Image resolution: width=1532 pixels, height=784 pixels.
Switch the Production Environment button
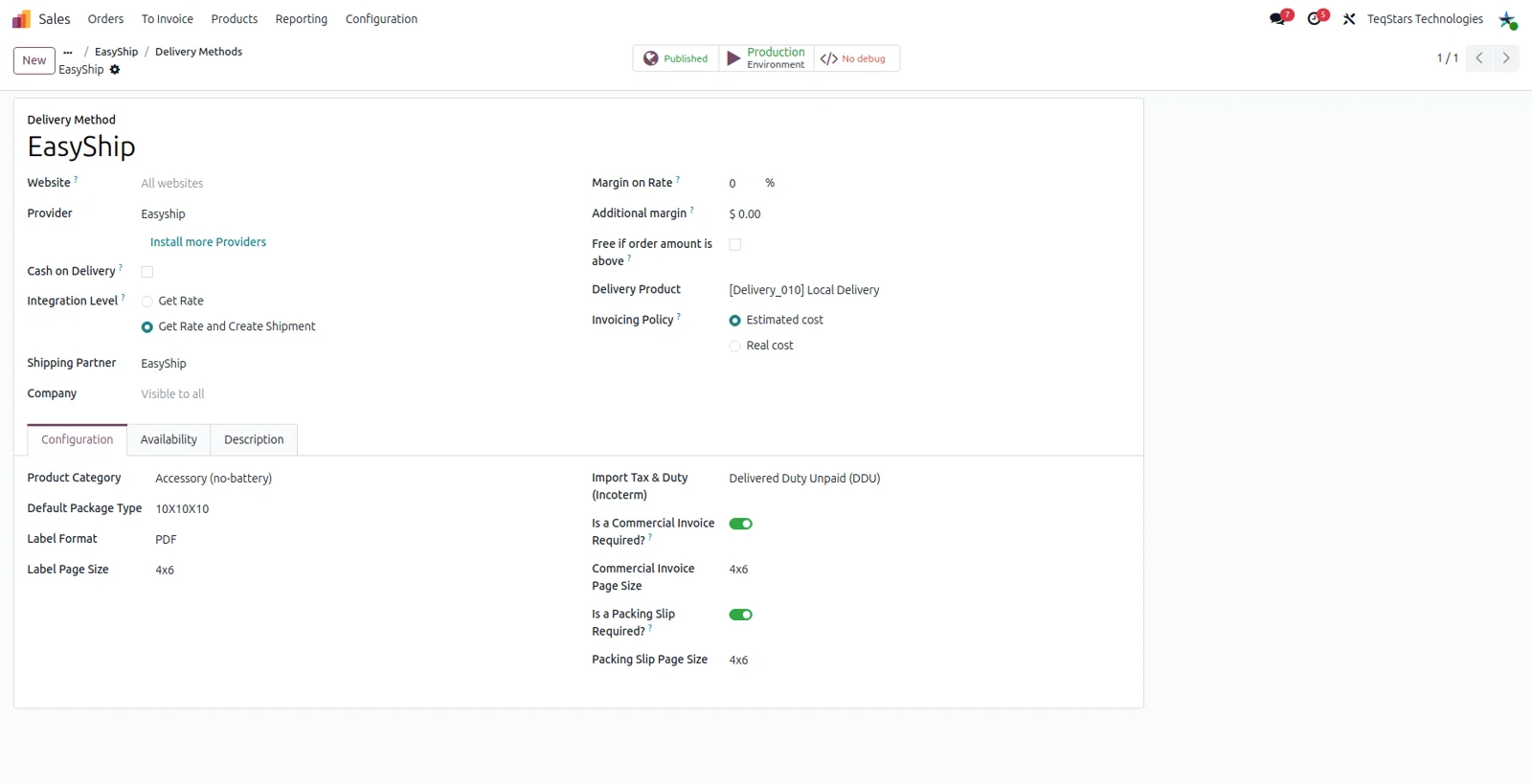coord(766,58)
